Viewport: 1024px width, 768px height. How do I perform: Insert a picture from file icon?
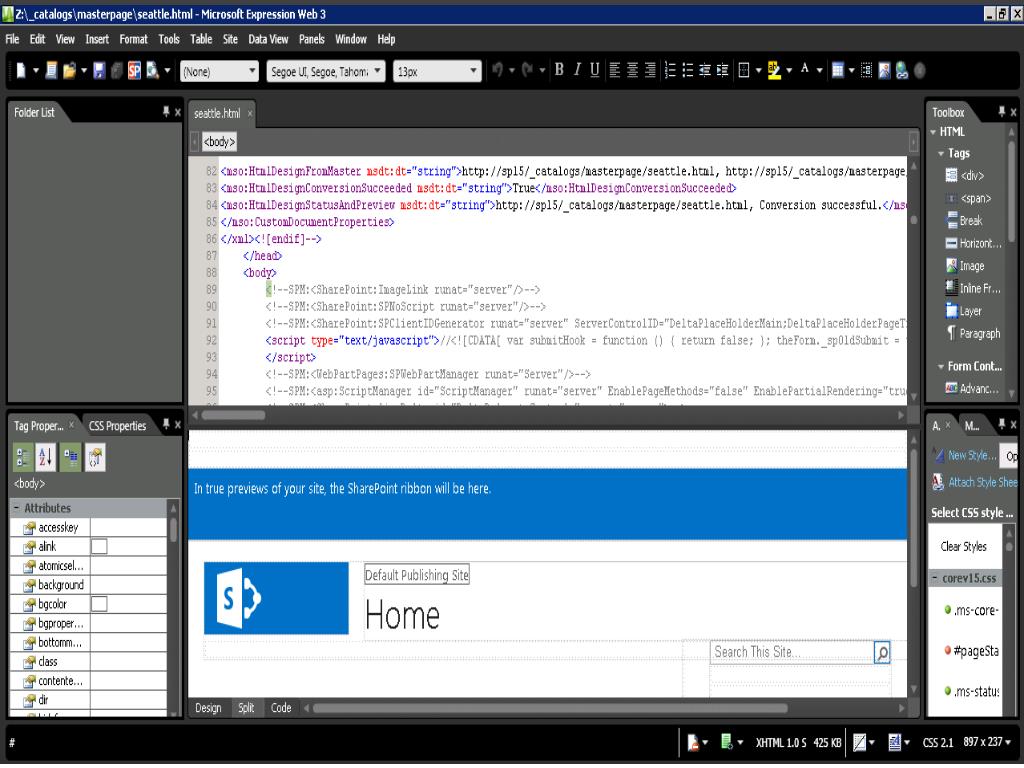[x=884, y=70]
